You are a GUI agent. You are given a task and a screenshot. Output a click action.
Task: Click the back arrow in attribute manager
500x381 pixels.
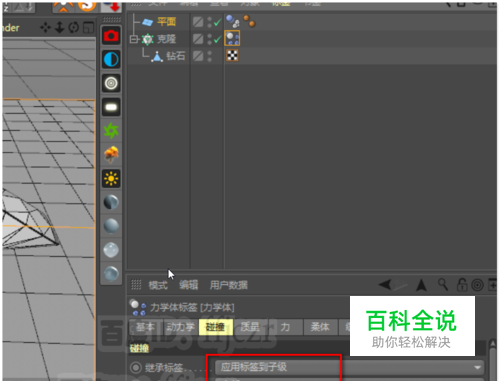(x=386, y=285)
